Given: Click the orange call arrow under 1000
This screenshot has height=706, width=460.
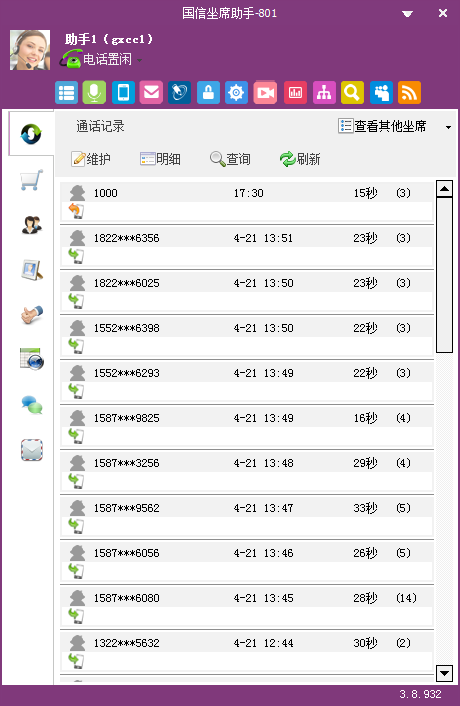Looking at the screenshot, I should click(76, 211).
